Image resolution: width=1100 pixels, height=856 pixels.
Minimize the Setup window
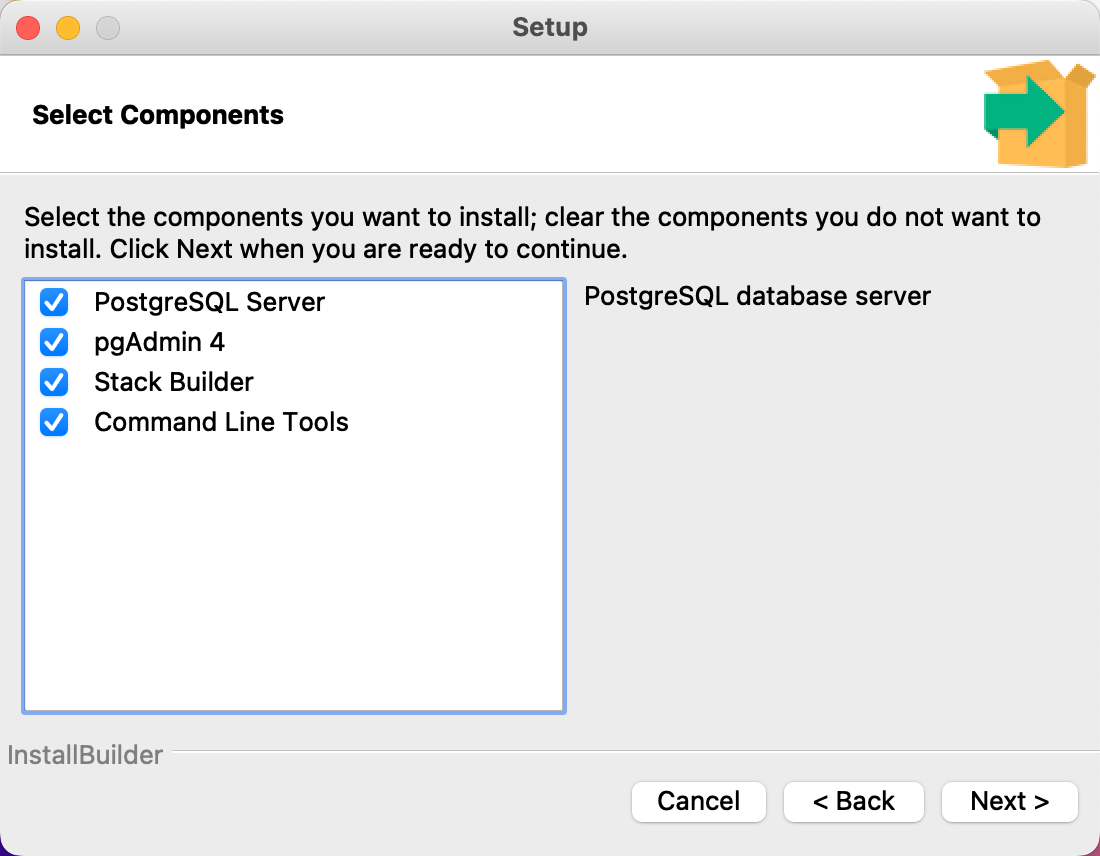[68, 28]
